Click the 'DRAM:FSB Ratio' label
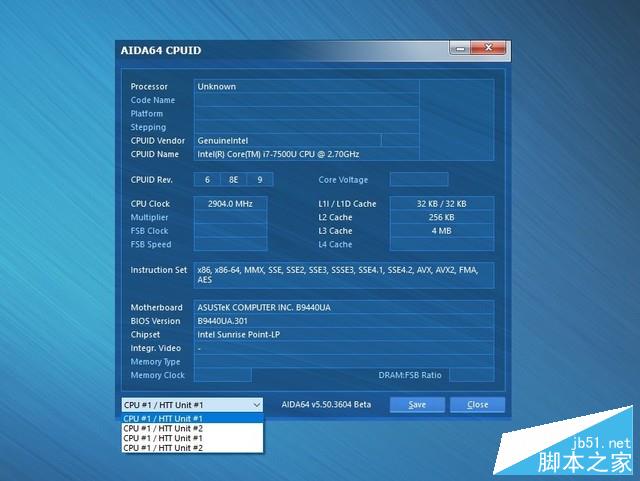Viewport: 640px width, 481px height. (x=410, y=375)
